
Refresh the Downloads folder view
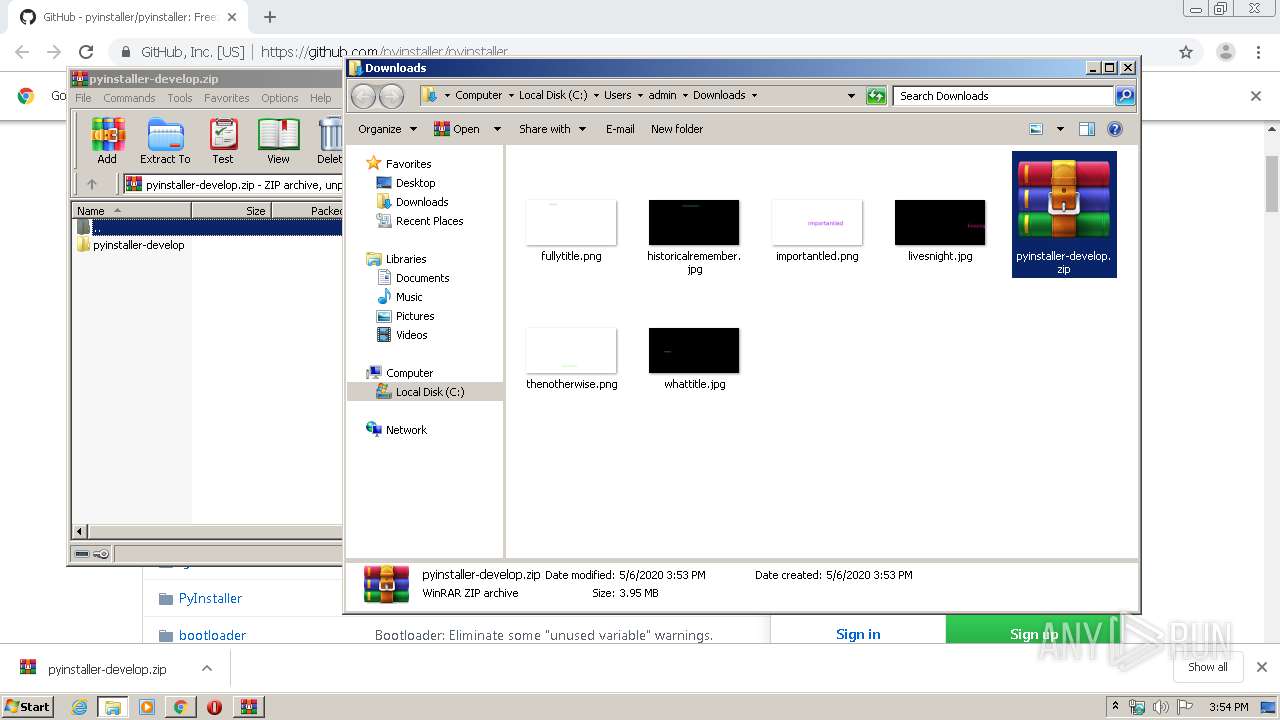876,96
